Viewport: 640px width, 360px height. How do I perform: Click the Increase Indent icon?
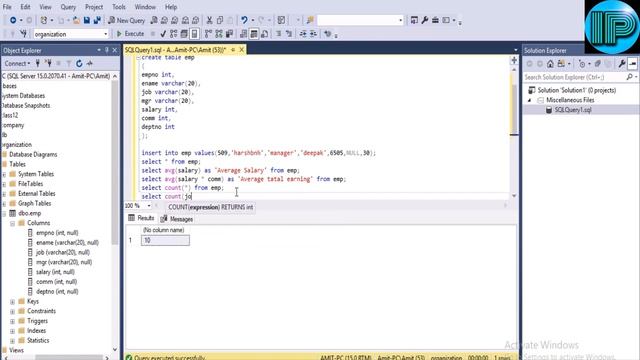click(313, 34)
